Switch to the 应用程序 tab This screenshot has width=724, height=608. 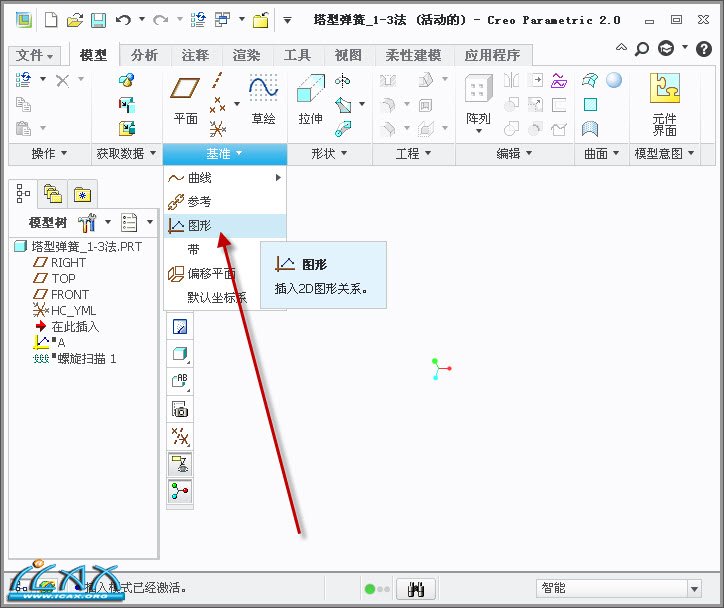493,55
